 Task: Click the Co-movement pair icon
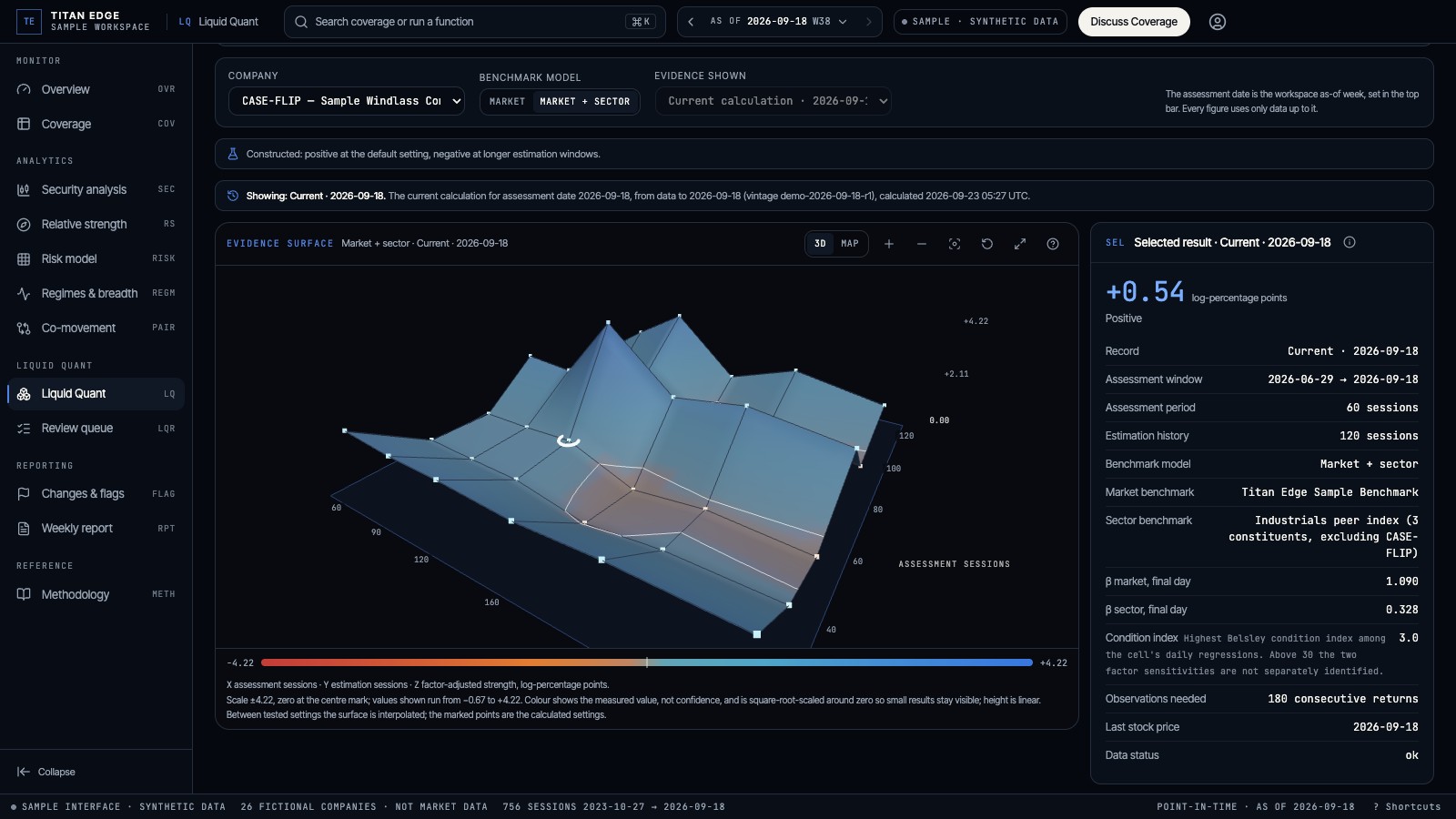pos(24,328)
